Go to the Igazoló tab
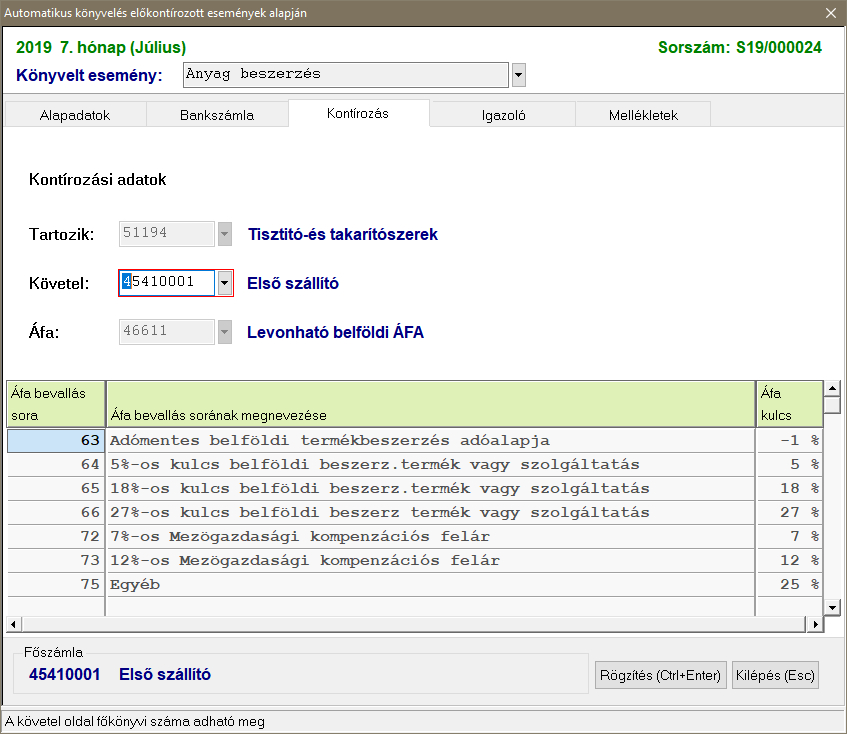This screenshot has width=847, height=734. [x=502, y=115]
